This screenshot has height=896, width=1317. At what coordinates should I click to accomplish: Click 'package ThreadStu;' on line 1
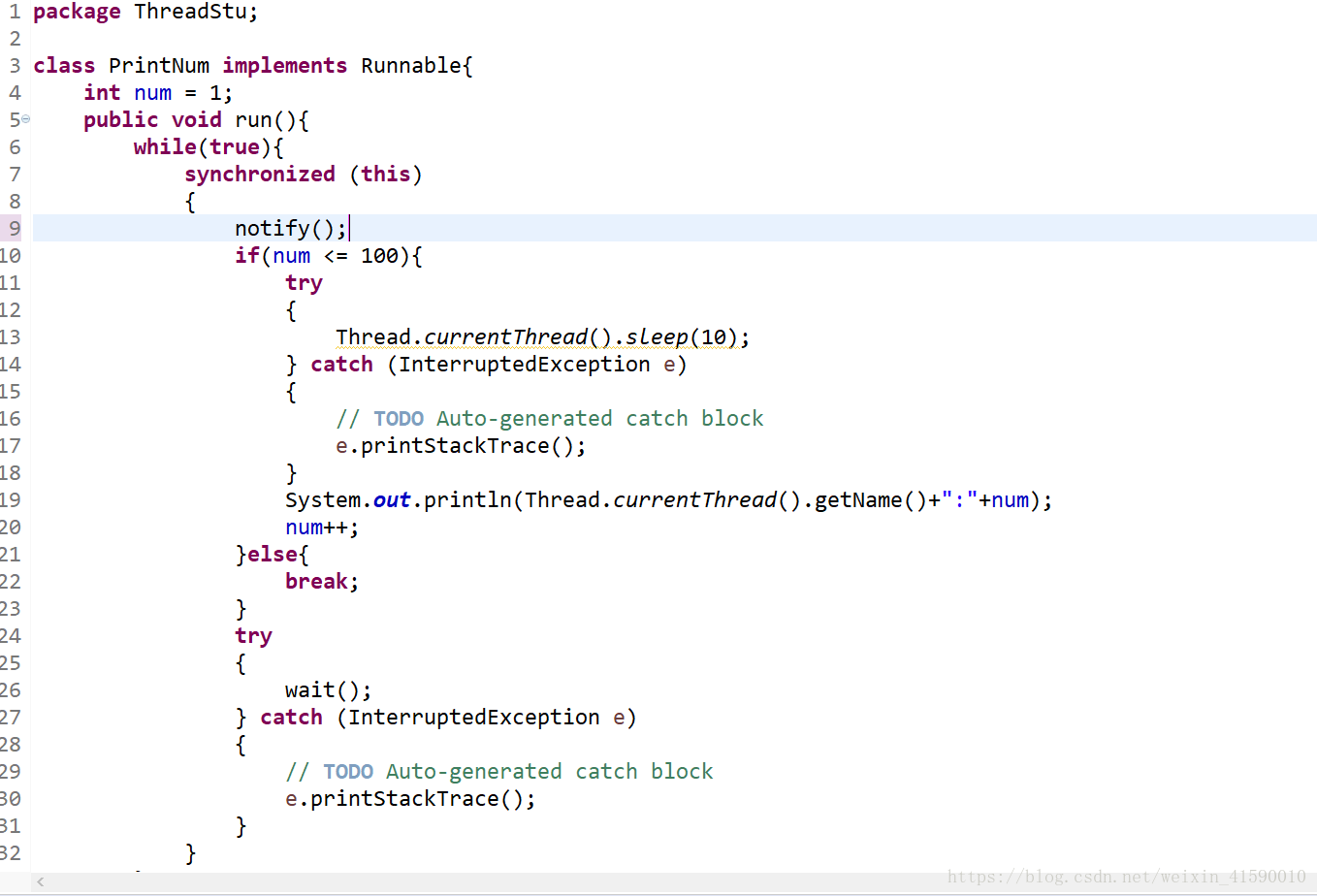click(x=145, y=12)
